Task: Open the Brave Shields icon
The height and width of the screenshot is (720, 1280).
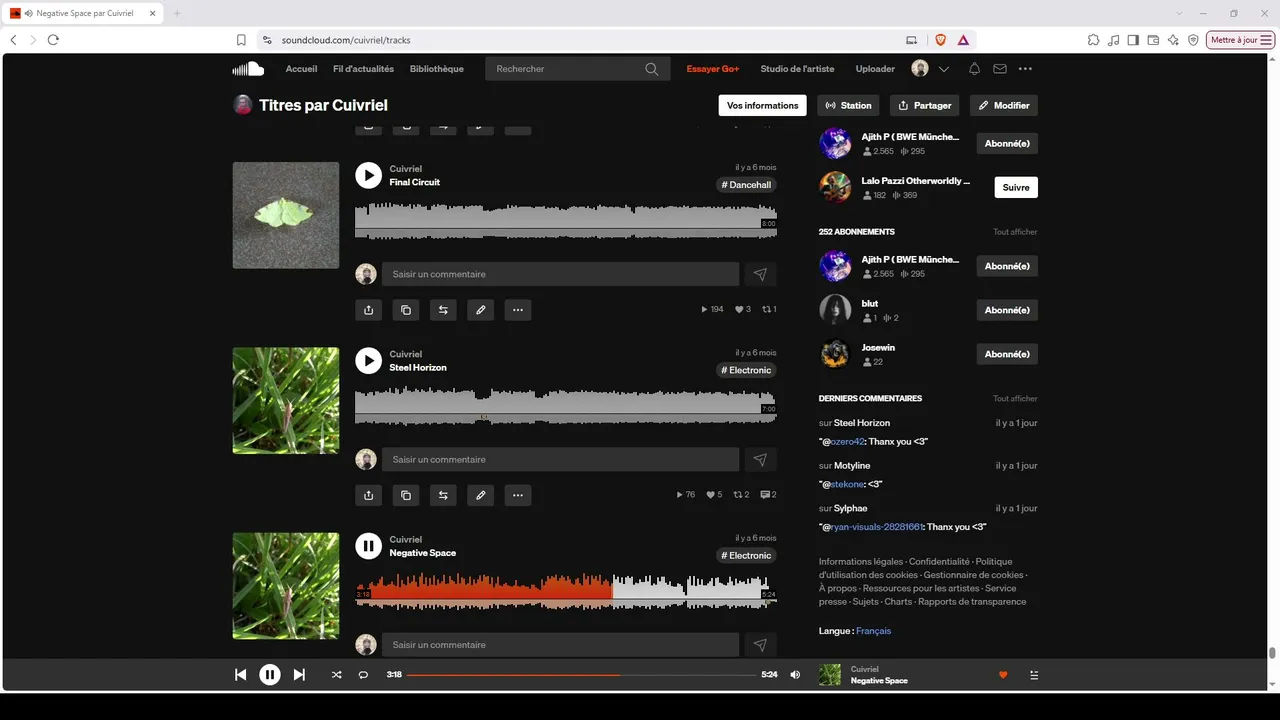Action: (940, 40)
